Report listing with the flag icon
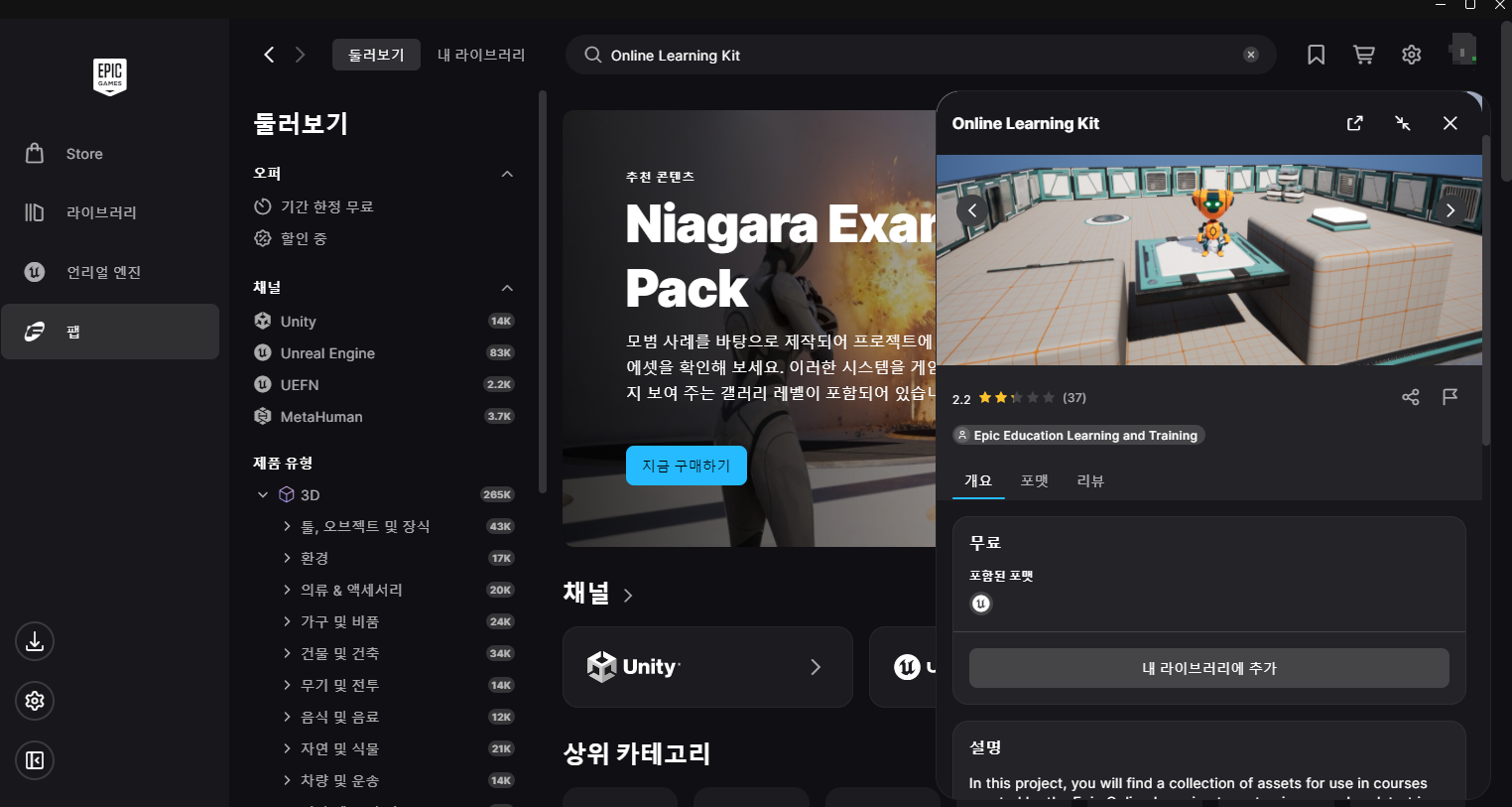 click(x=1450, y=397)
